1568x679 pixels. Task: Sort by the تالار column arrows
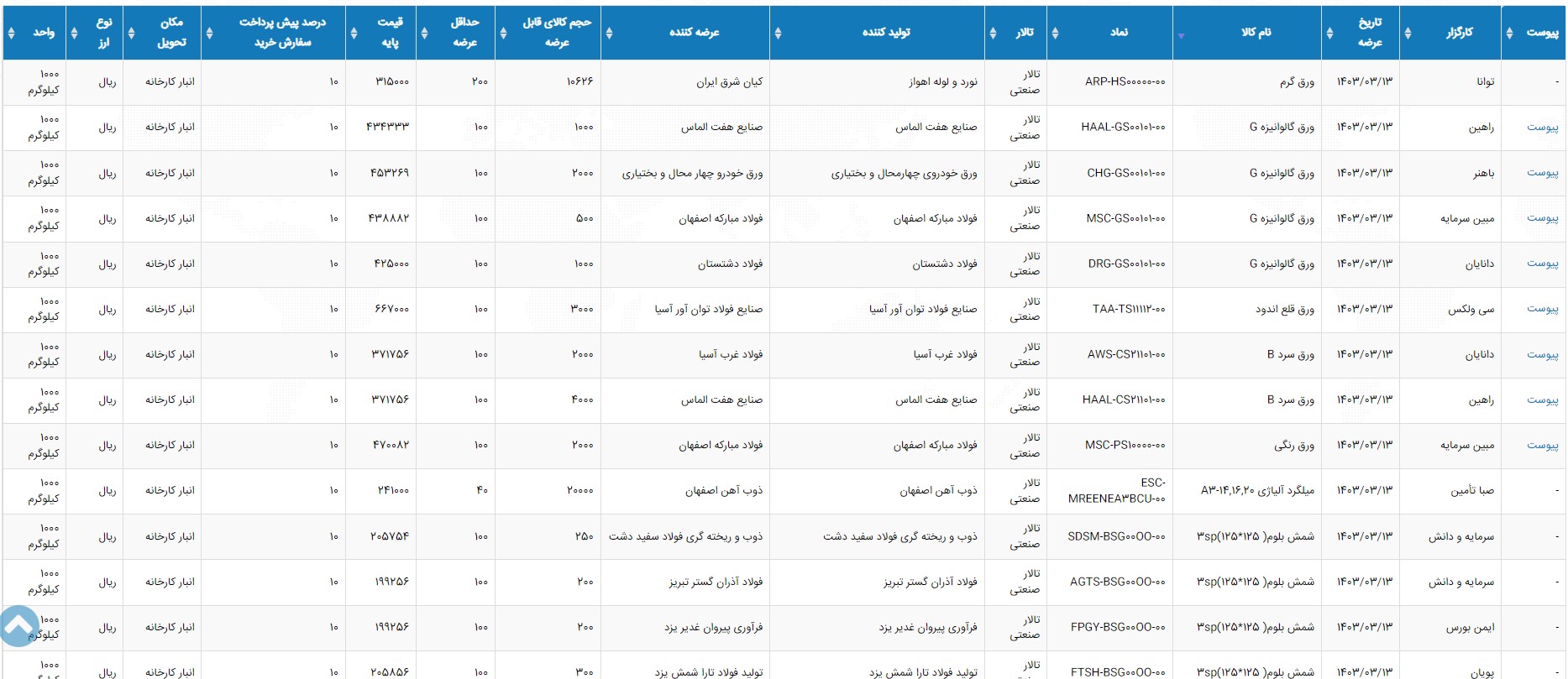coord(993,33)
